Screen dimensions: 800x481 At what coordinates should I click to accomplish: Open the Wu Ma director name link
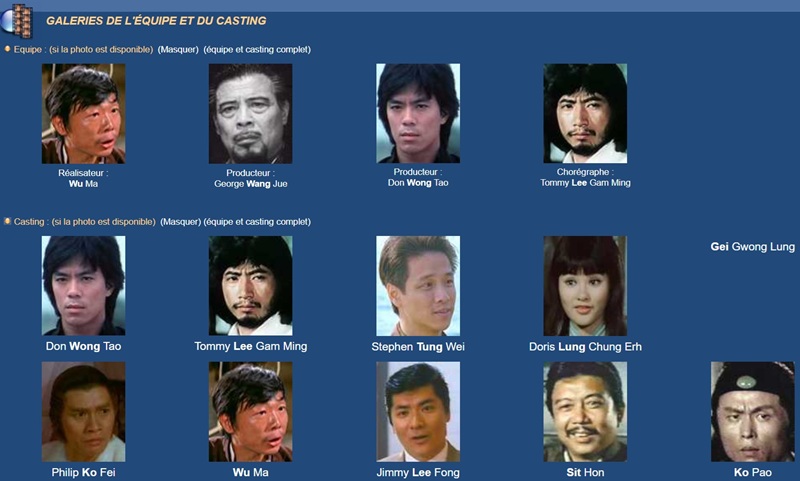point(84,184)
